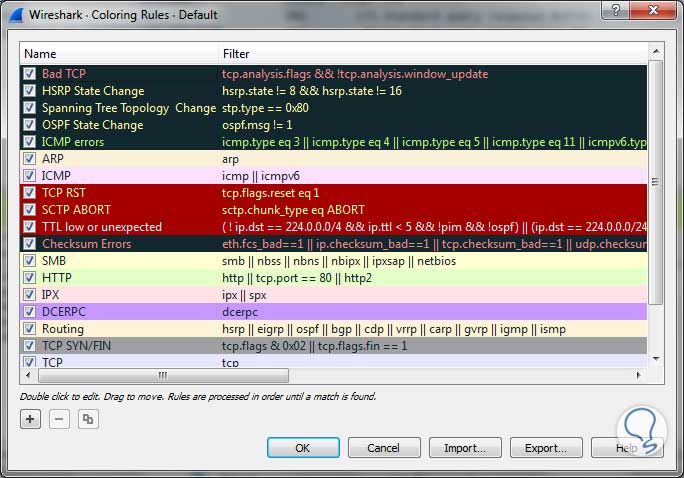Toggle the IPX rule checkbox

[29, 295]
